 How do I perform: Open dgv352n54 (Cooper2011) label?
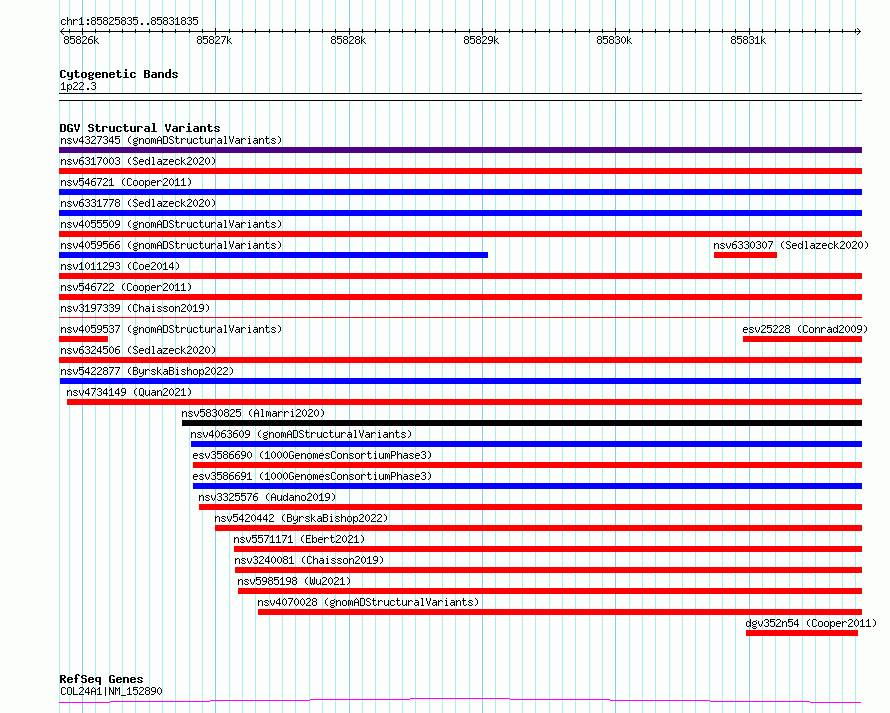click(811, 623)
